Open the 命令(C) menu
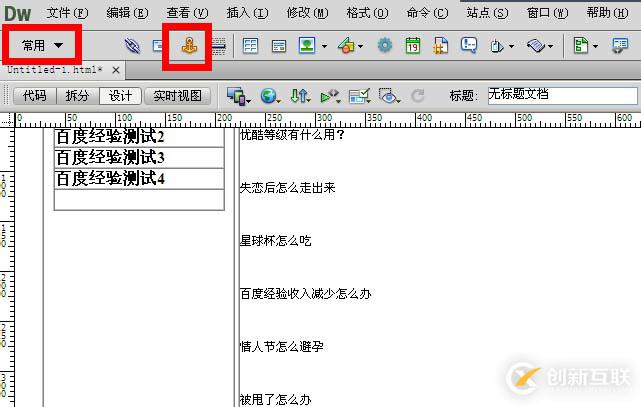Screen dimensions: 641x407 pos(427,13)
